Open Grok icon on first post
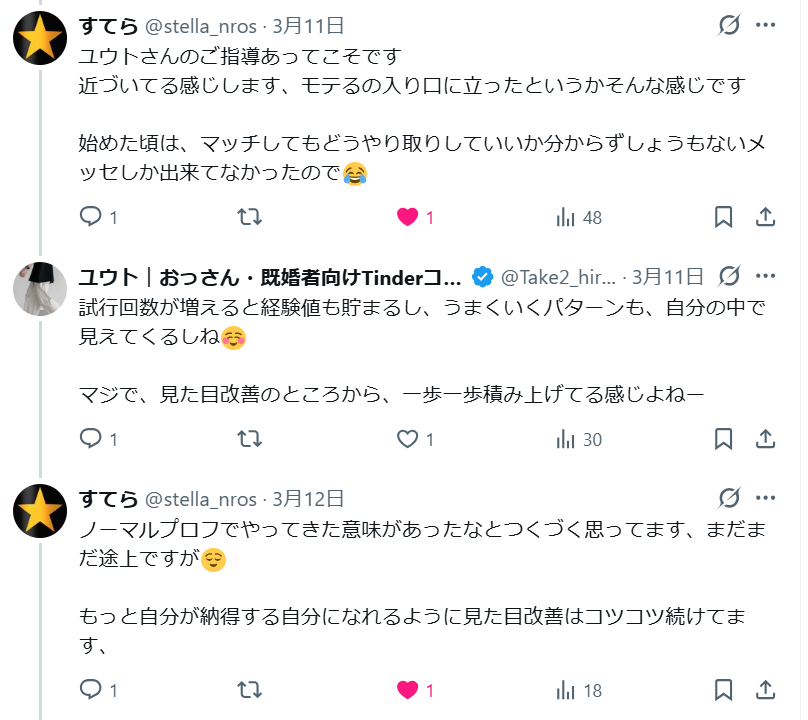 click(730, 25)
